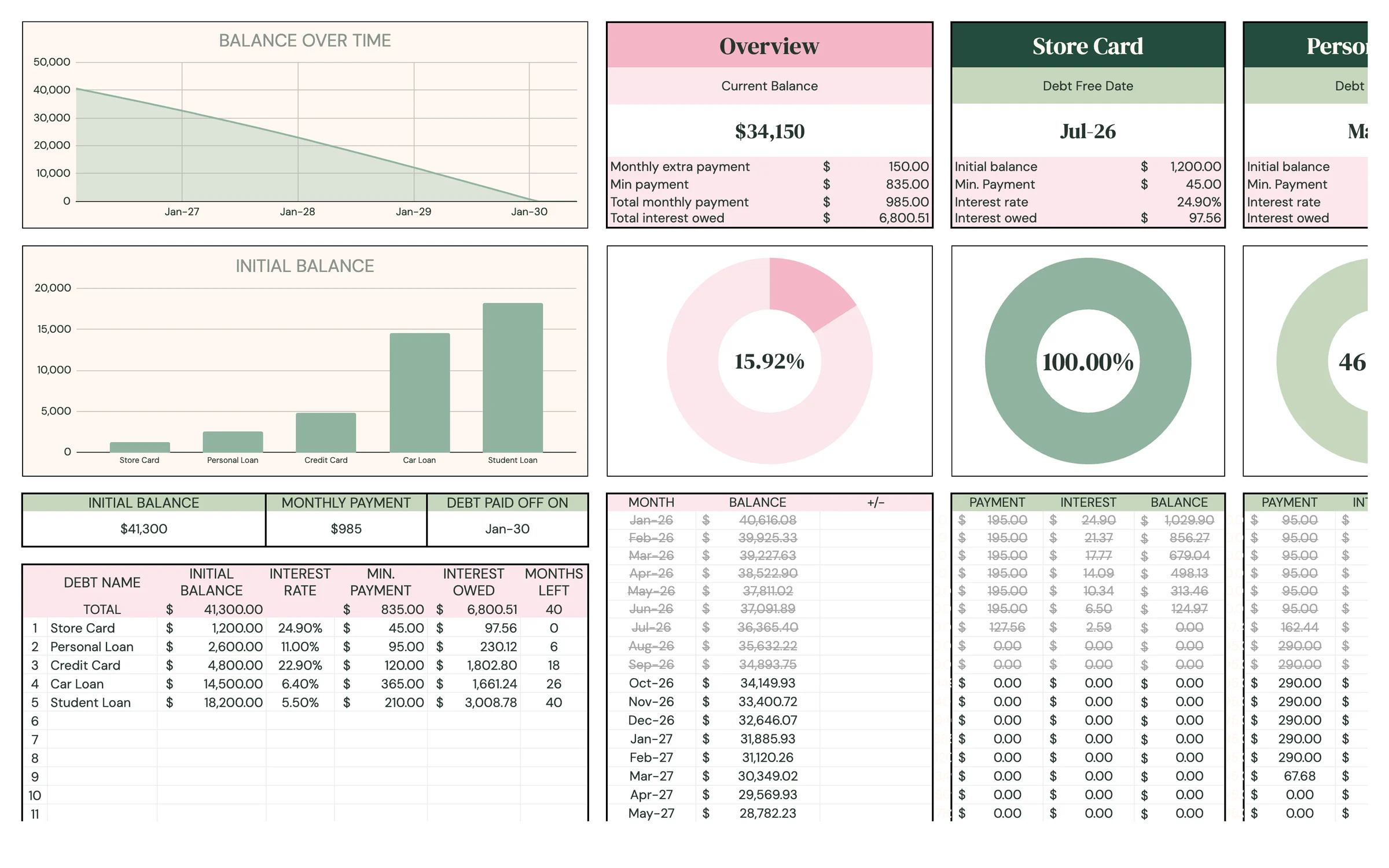Select the Jul-26 debt free date
The image size is (1389, 868).
1087,131
